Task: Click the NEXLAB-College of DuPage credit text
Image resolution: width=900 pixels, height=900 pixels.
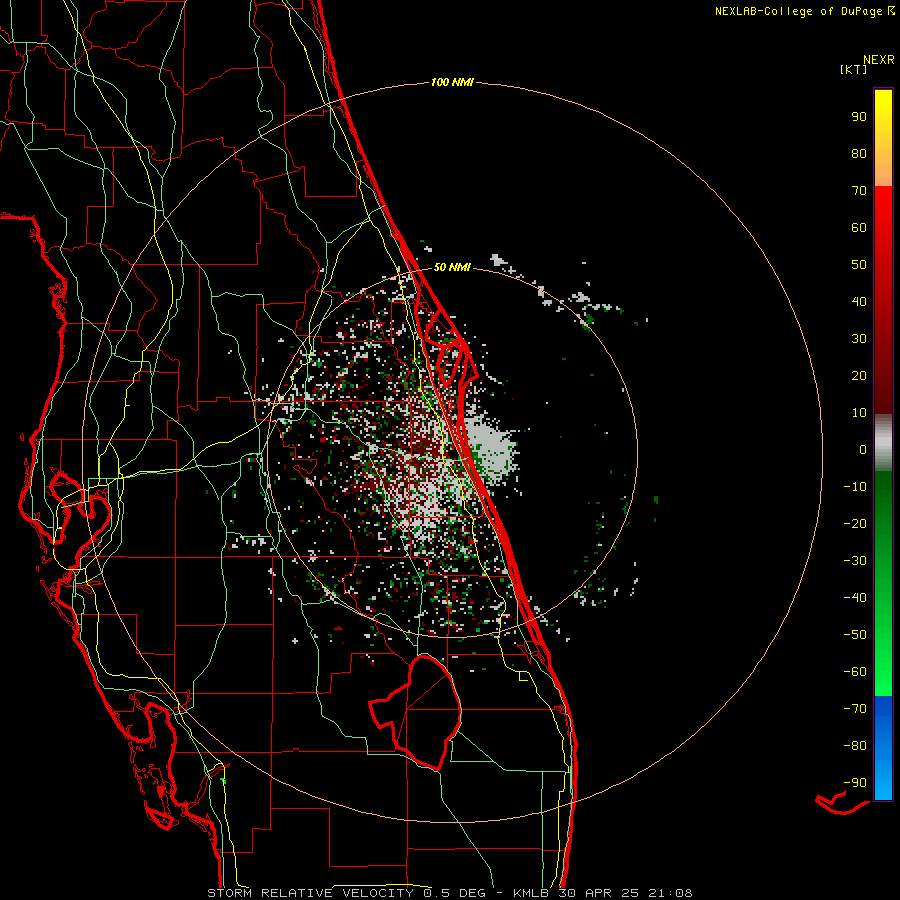Action: point(798,11)
